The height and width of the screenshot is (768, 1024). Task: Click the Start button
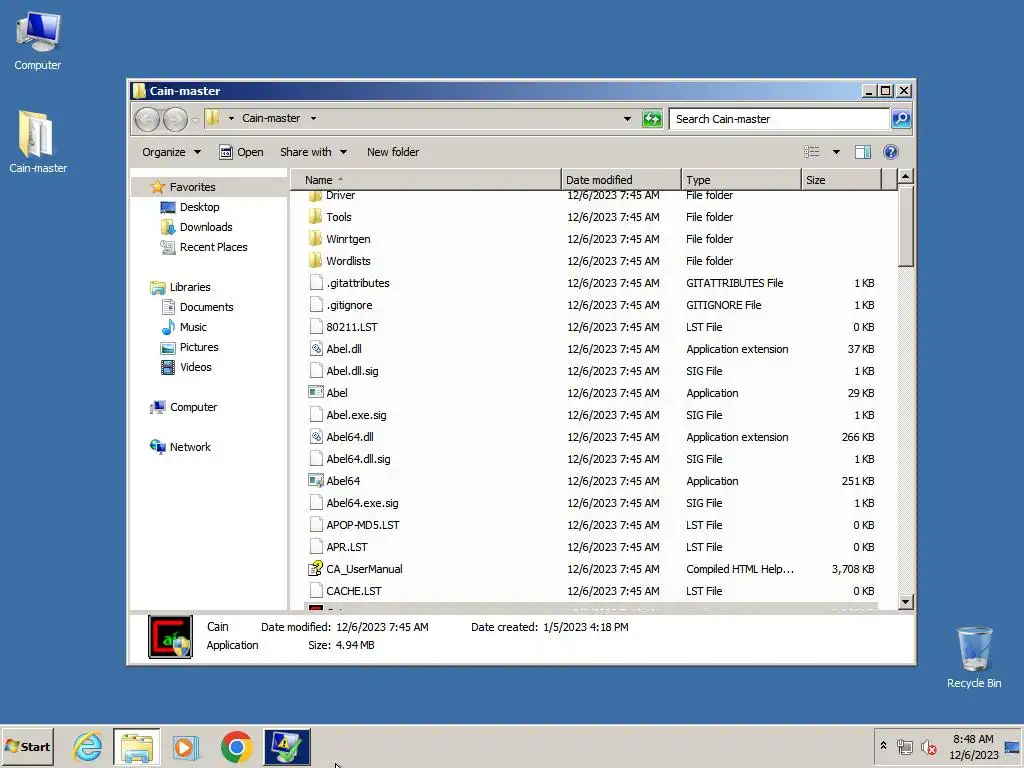pos(27,746)
